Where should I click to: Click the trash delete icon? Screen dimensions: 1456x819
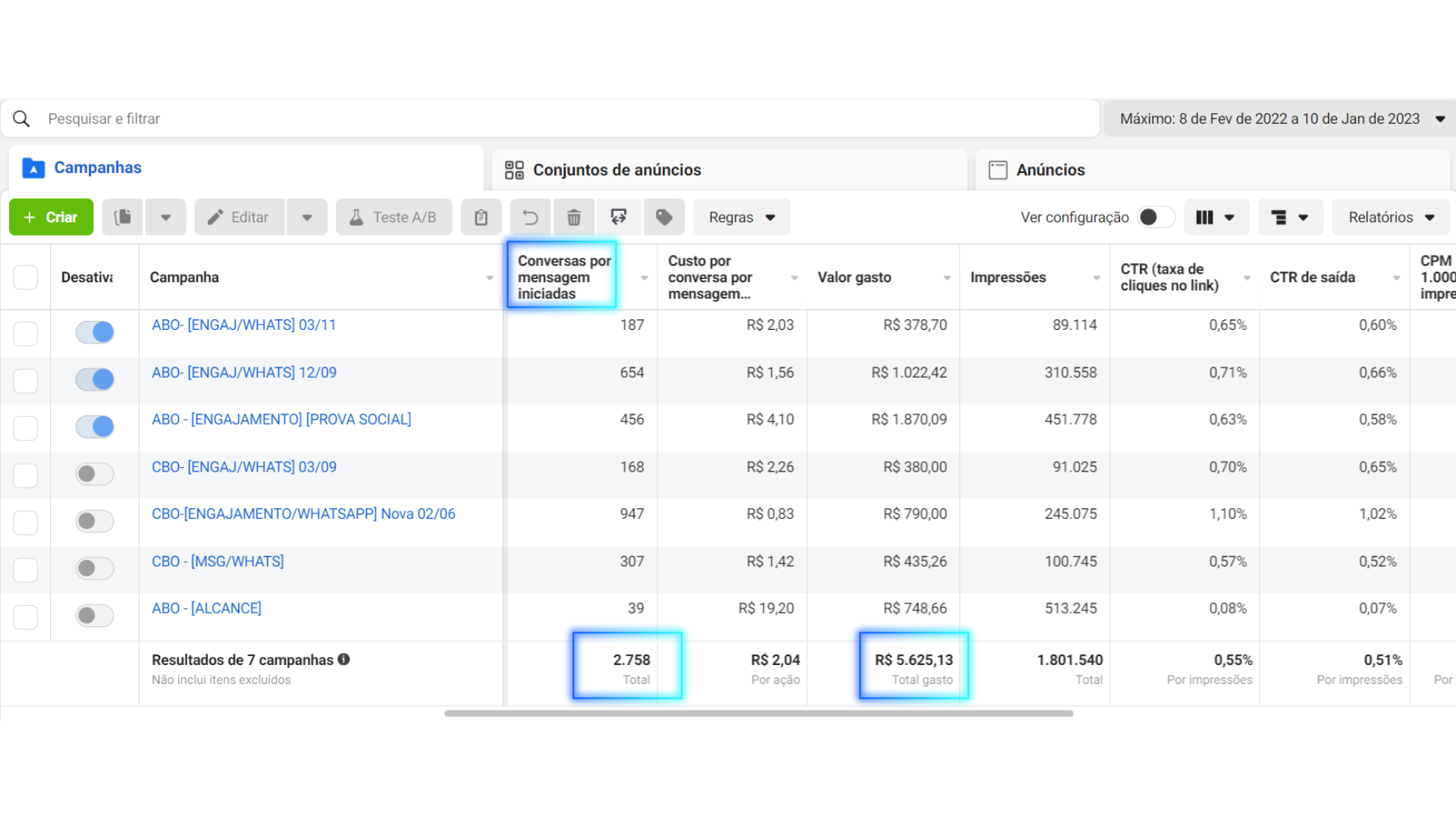[x=574, y=218]
